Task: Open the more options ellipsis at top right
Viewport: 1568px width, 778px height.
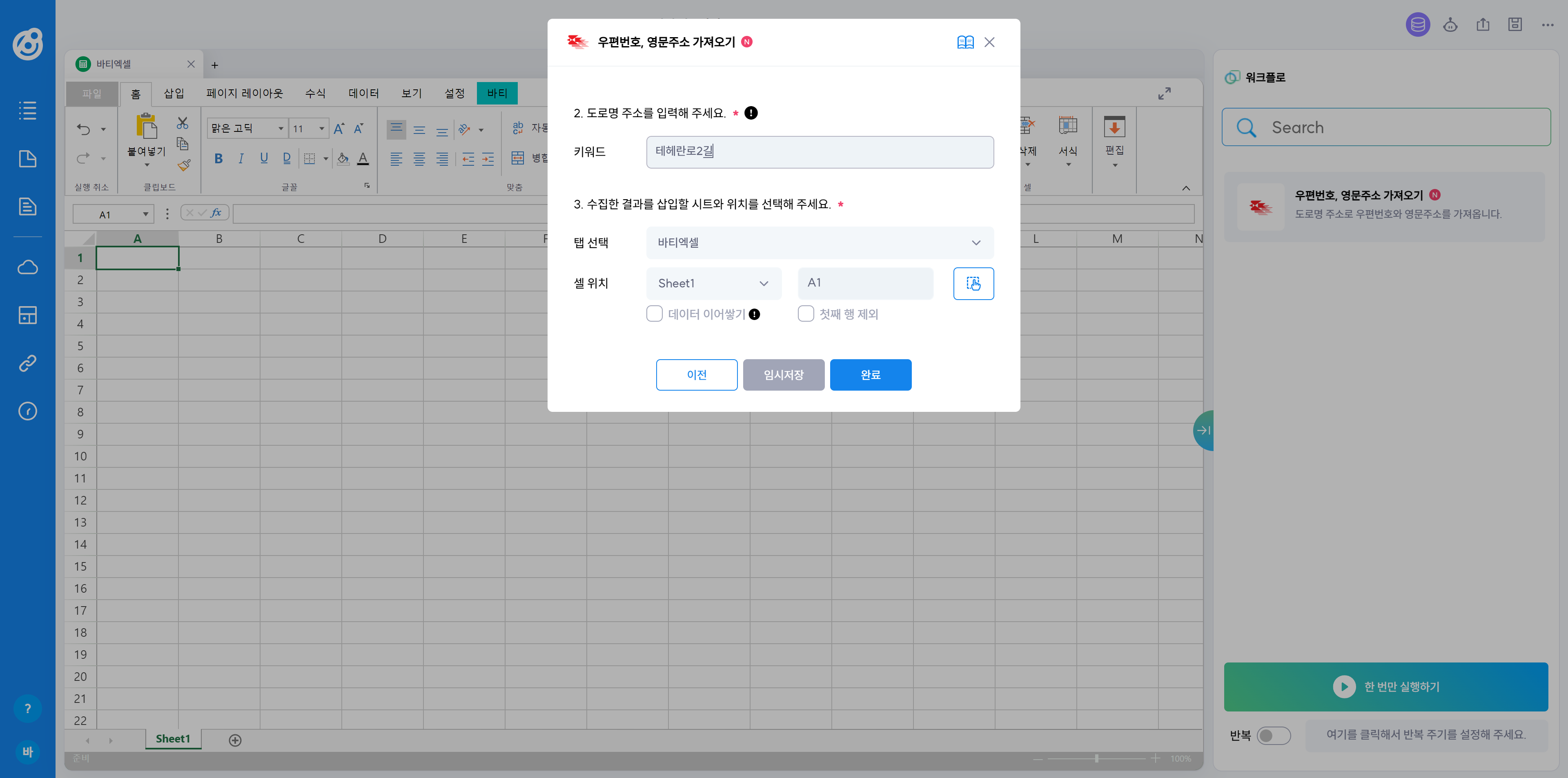Action: point(1548,25)
